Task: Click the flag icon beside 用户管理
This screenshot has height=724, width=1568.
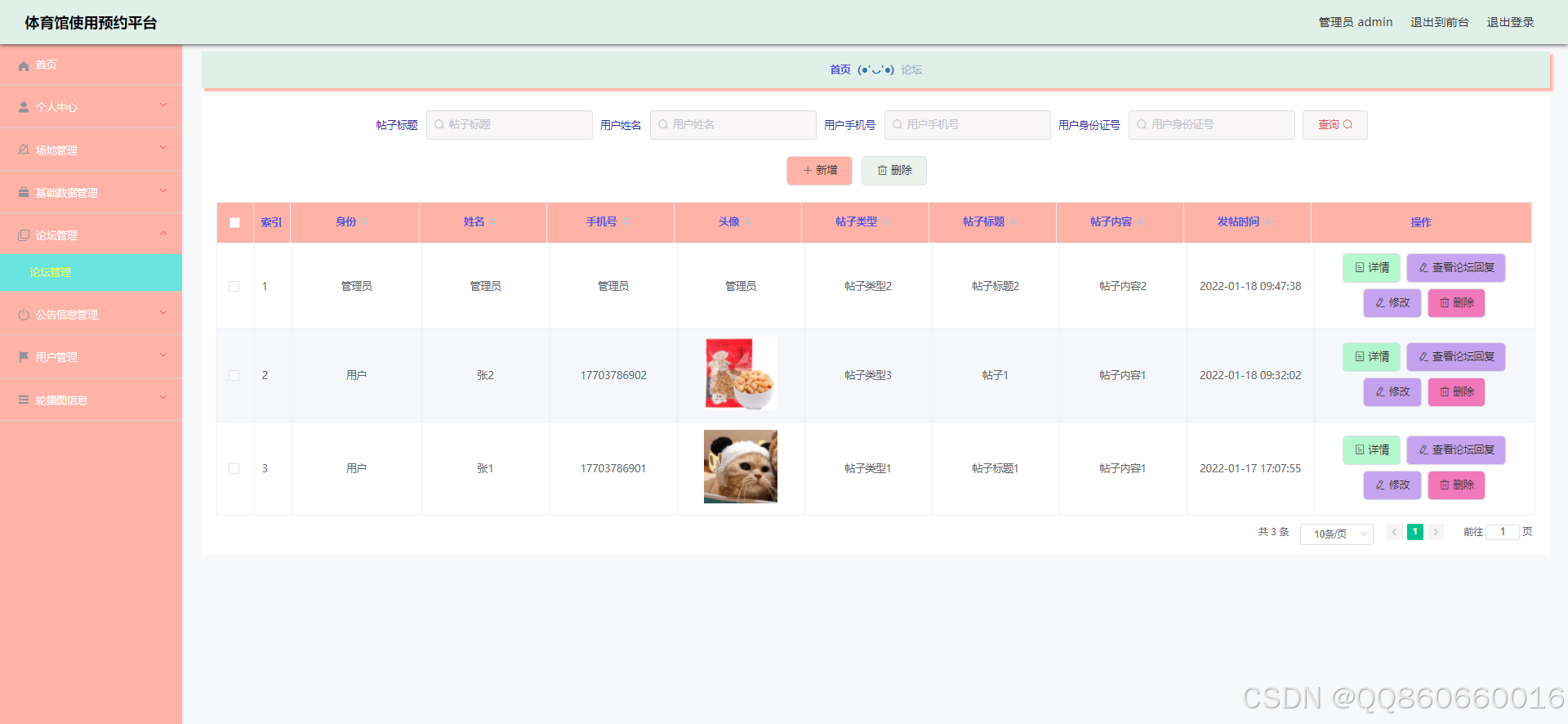Action: click(x=24, y=357)
